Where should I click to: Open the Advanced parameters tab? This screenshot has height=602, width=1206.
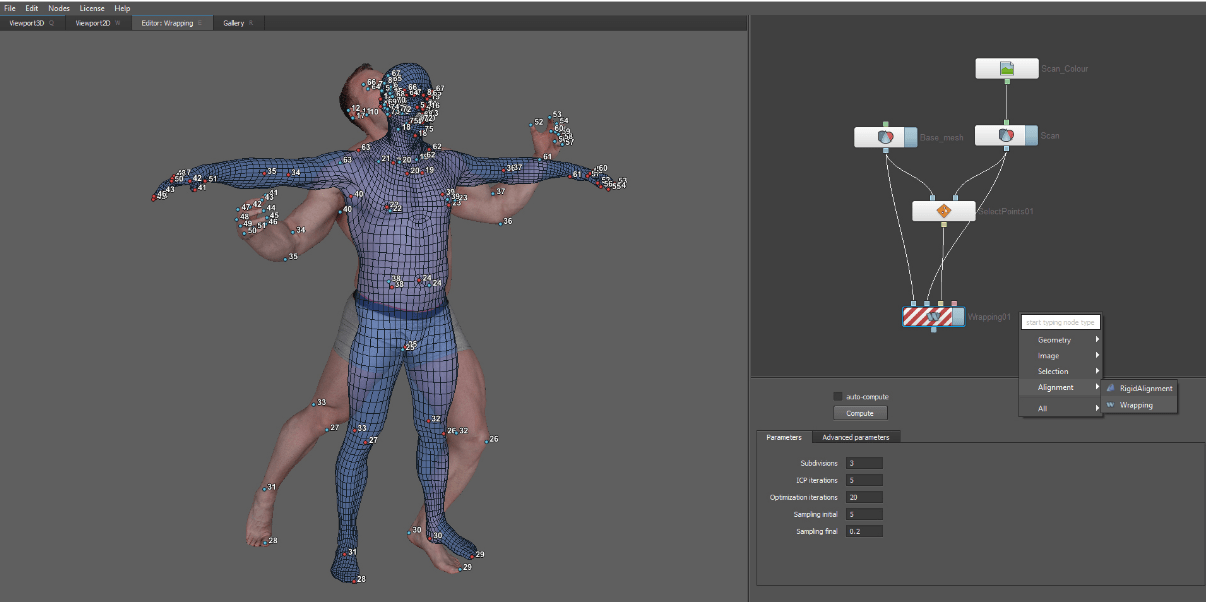coord(855,437)
